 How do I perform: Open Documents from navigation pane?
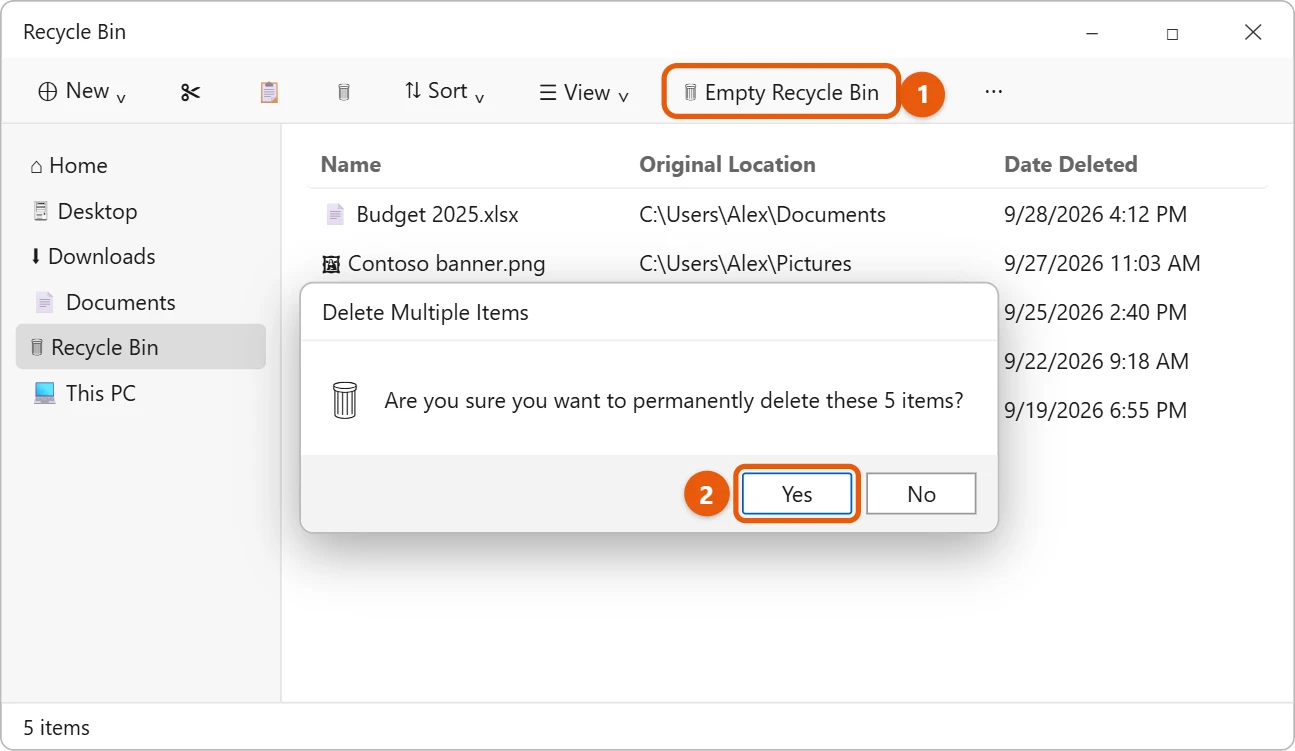click(141, 302)
